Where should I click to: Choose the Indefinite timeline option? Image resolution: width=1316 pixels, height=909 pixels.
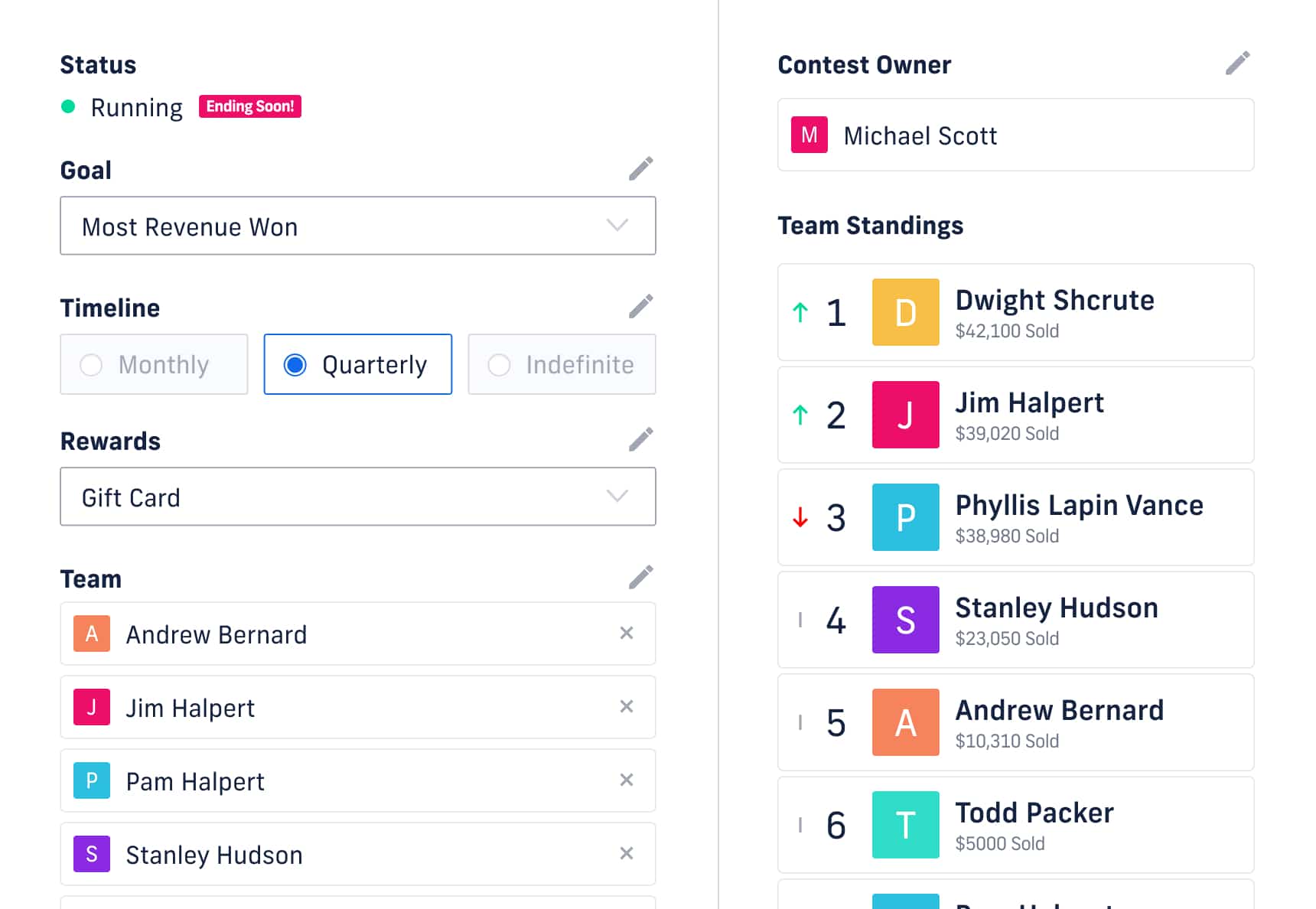pos(562,365)
